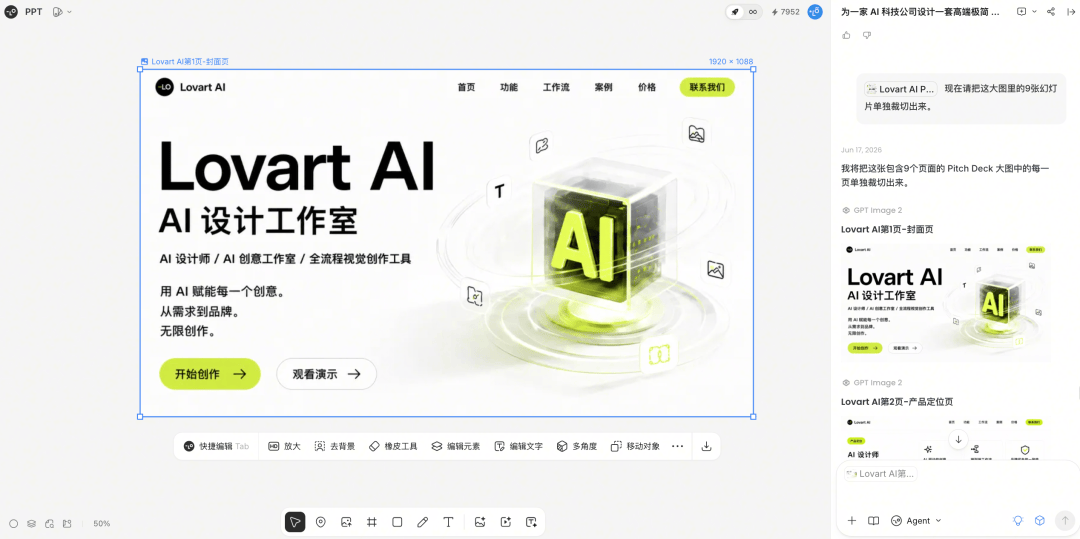
Task: Click the 去背景 remove background tool
Action: [x=335, y=446]
